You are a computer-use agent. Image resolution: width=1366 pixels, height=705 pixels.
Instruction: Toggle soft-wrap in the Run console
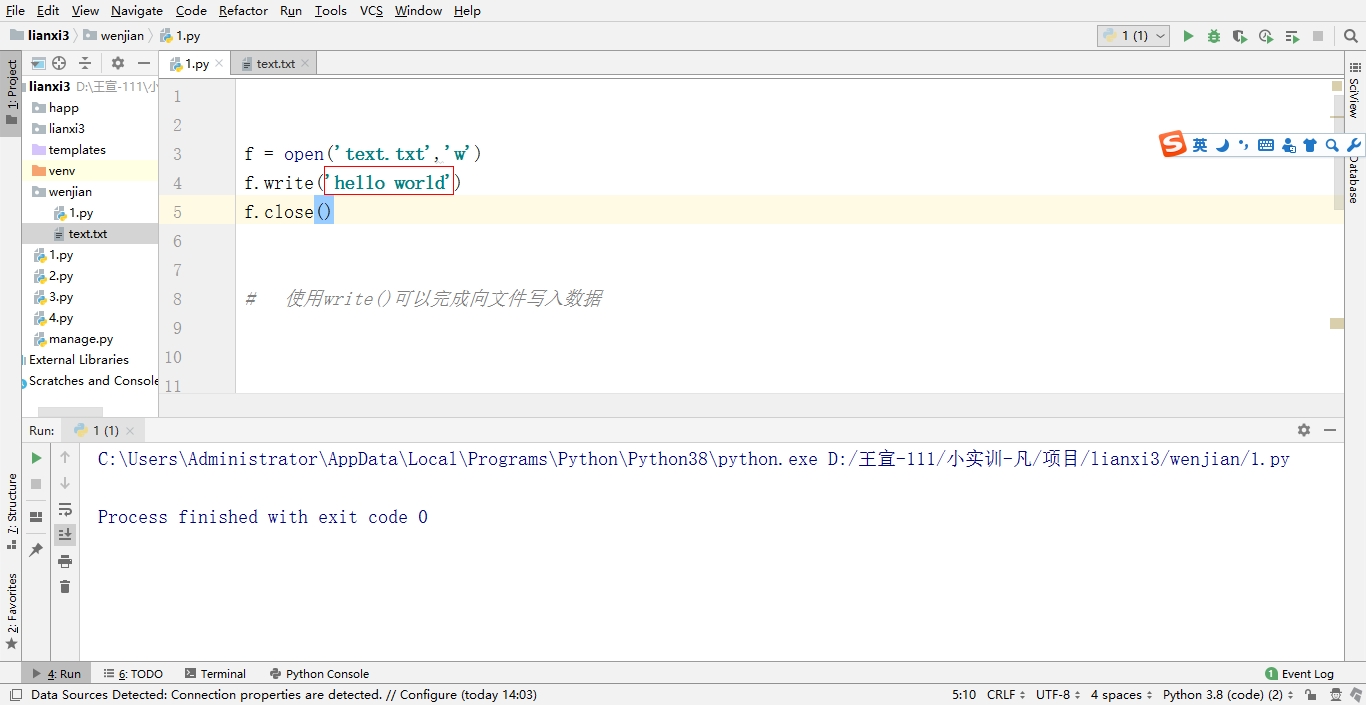(65, 509)
